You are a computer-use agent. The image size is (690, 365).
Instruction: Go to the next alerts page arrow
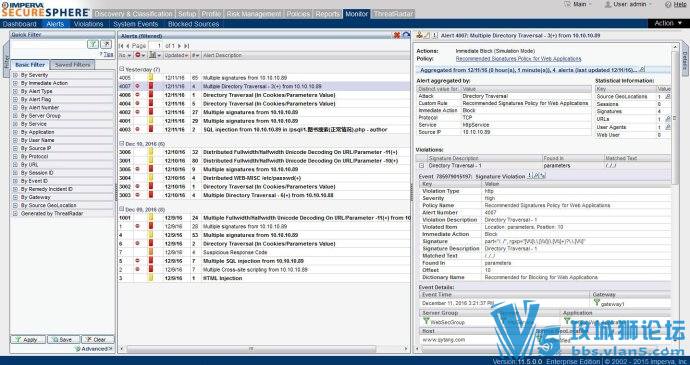[x=180, y=46]
